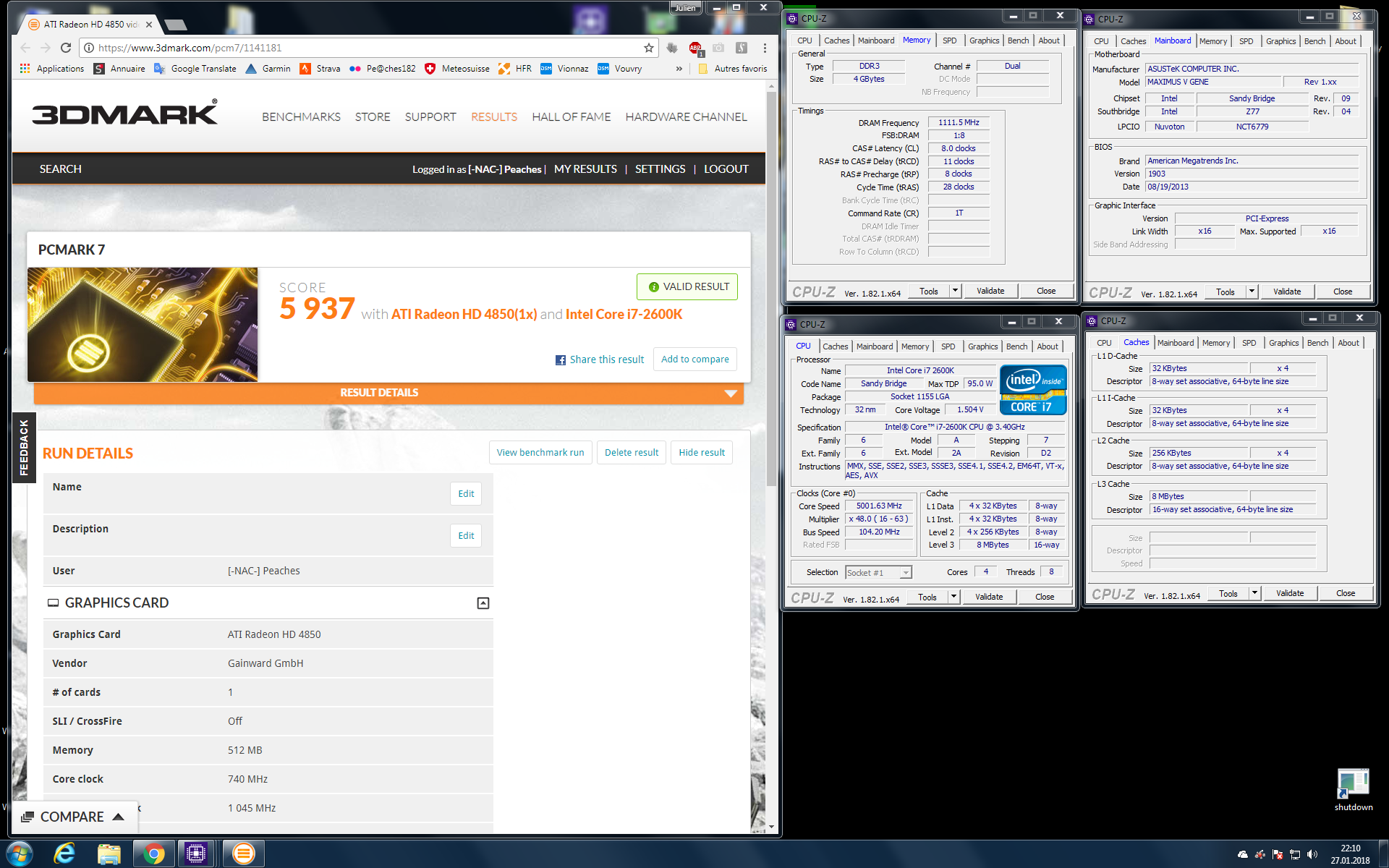This screenshot has height=868, width=1389.
Task: Open the HALL OF FAME page
Action: tap(572, 117)
